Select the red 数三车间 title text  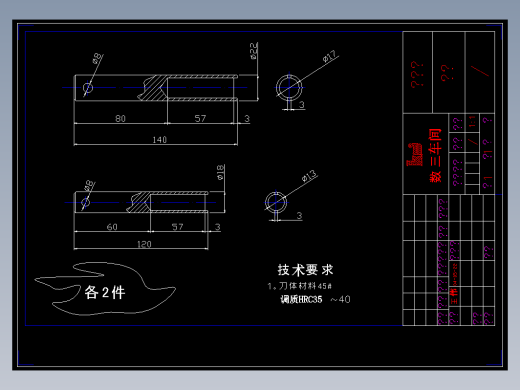435,155
